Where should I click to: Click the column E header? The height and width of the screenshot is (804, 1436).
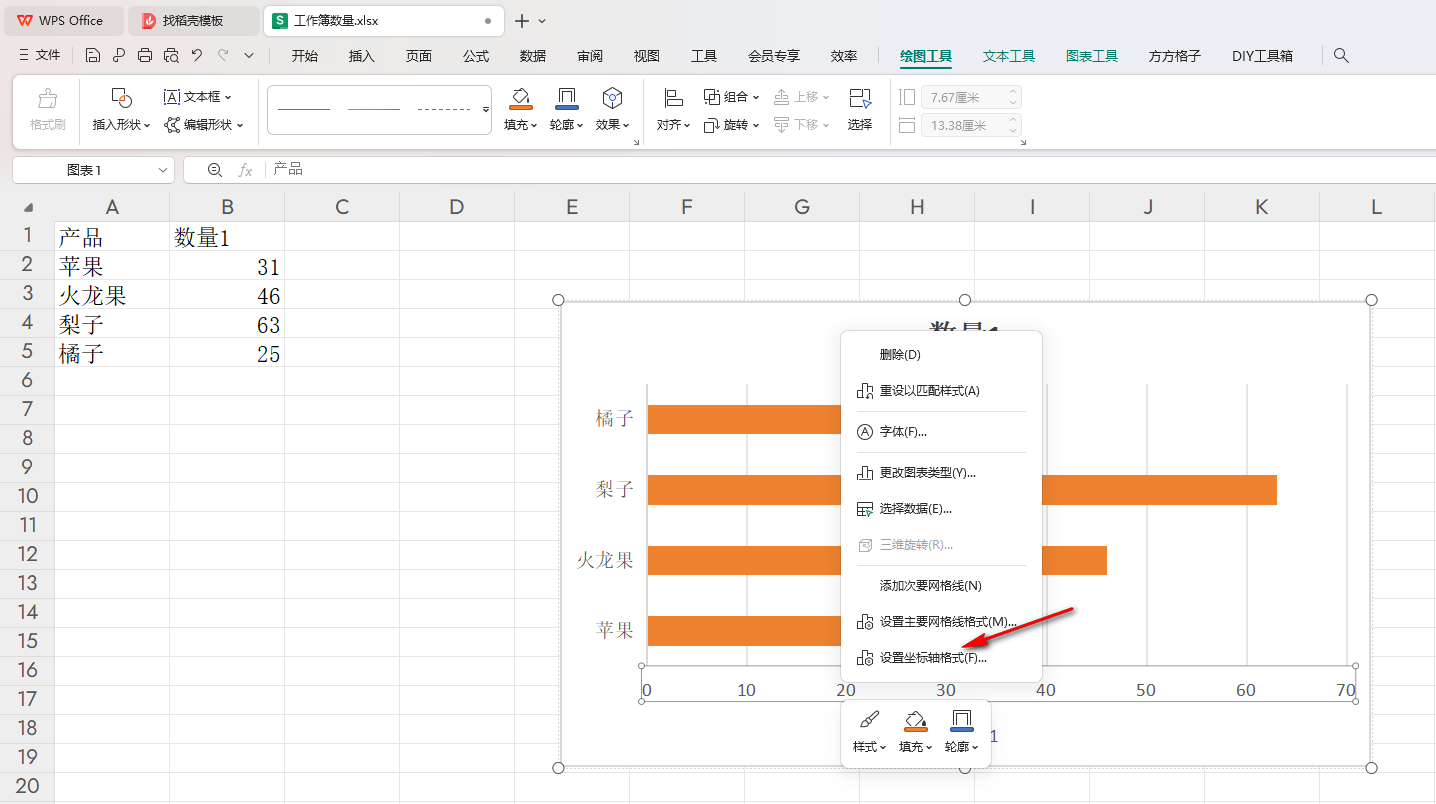coord(572,207)
